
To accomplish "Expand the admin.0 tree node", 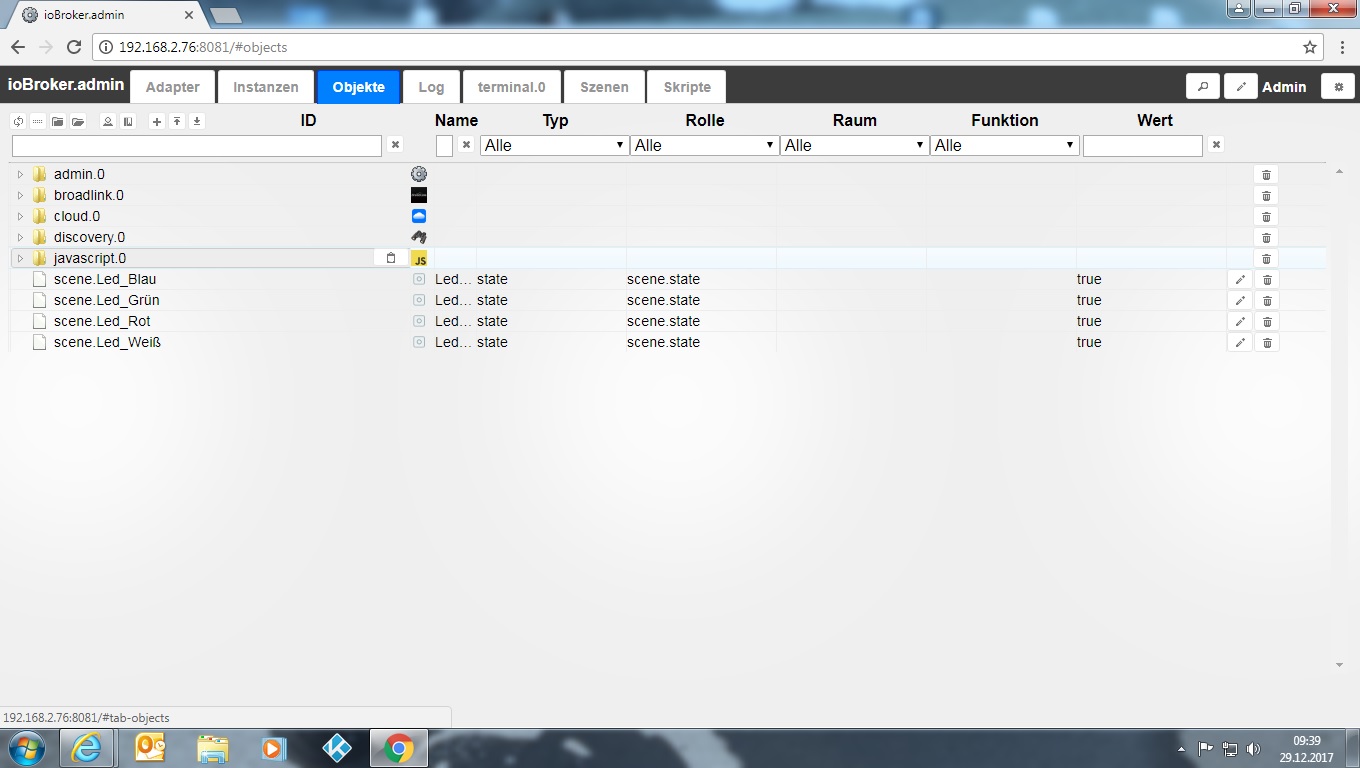I will click(19, 174).
